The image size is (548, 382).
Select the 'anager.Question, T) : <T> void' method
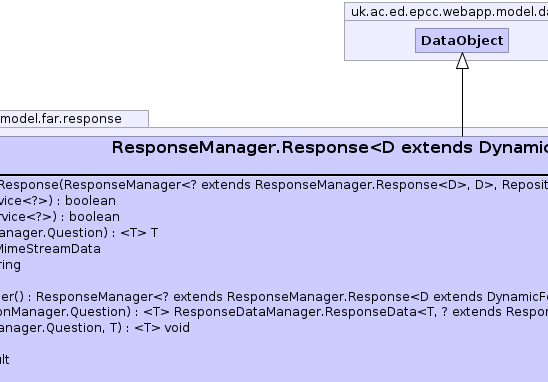(95, 328)
